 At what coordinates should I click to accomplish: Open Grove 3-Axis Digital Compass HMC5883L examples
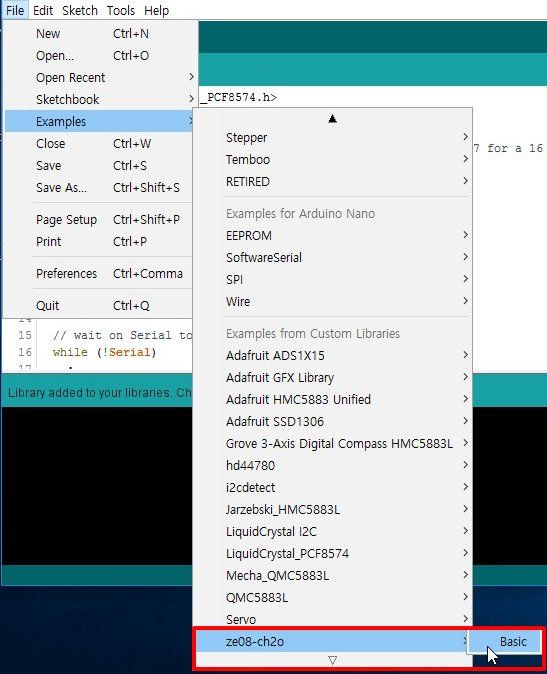333,443
